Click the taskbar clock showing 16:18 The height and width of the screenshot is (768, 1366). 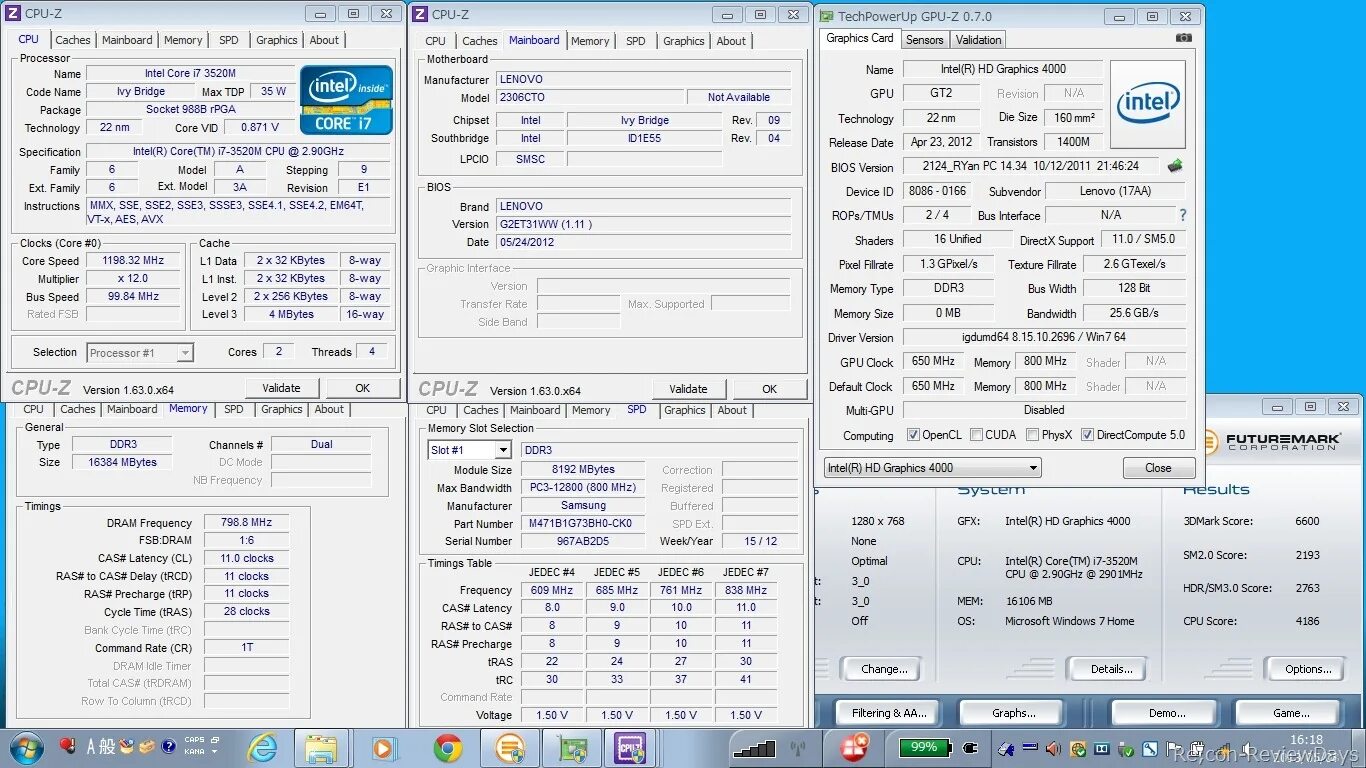point(1306,740)
